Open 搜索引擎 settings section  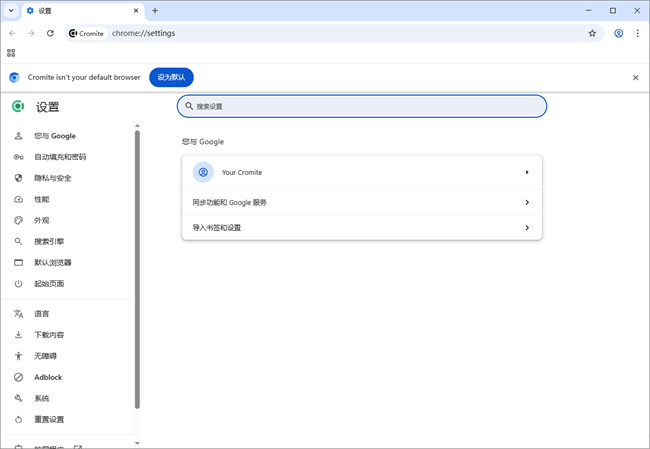49,242
